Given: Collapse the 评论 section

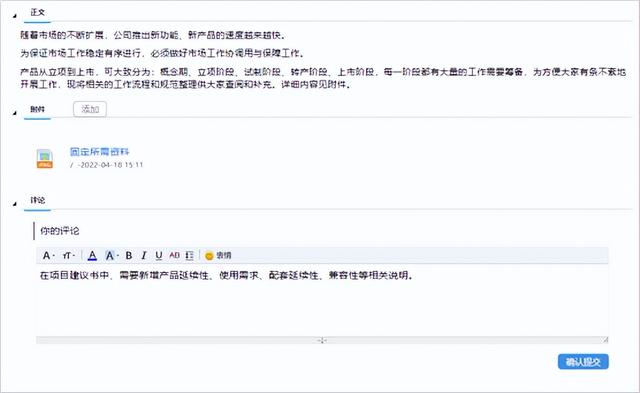Looking at the screenshot, I should tap(15, 204).
